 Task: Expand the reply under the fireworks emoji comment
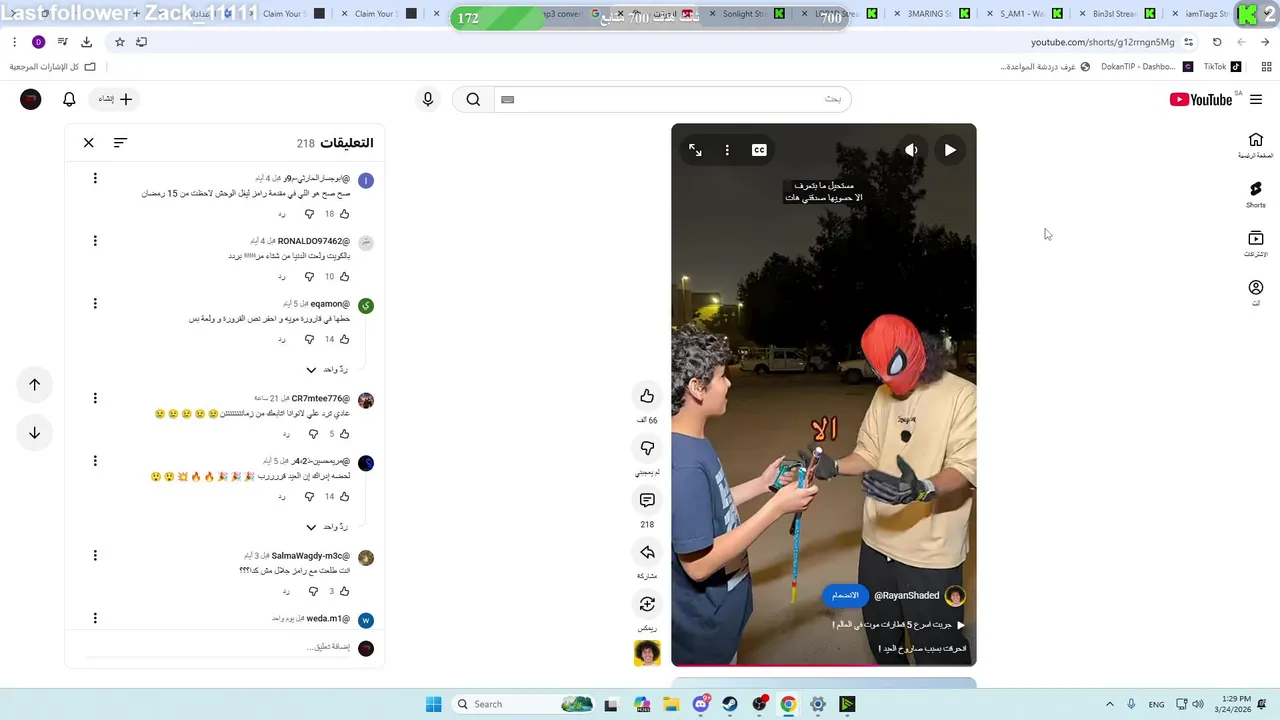coord(327,527)
